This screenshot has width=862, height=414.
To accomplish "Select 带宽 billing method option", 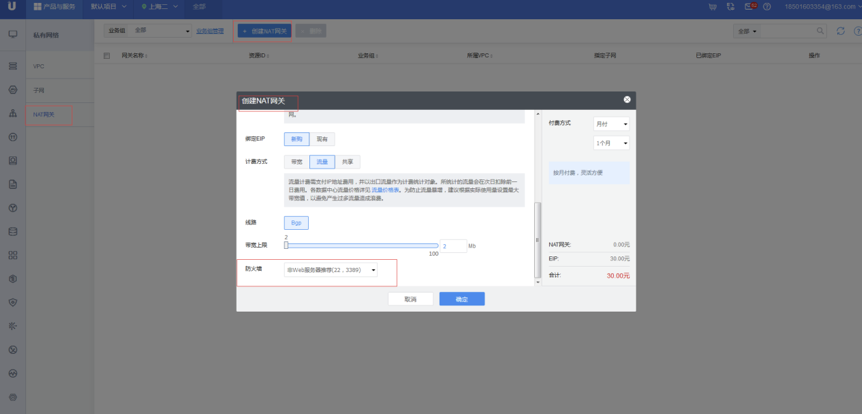I will [296, 161].
